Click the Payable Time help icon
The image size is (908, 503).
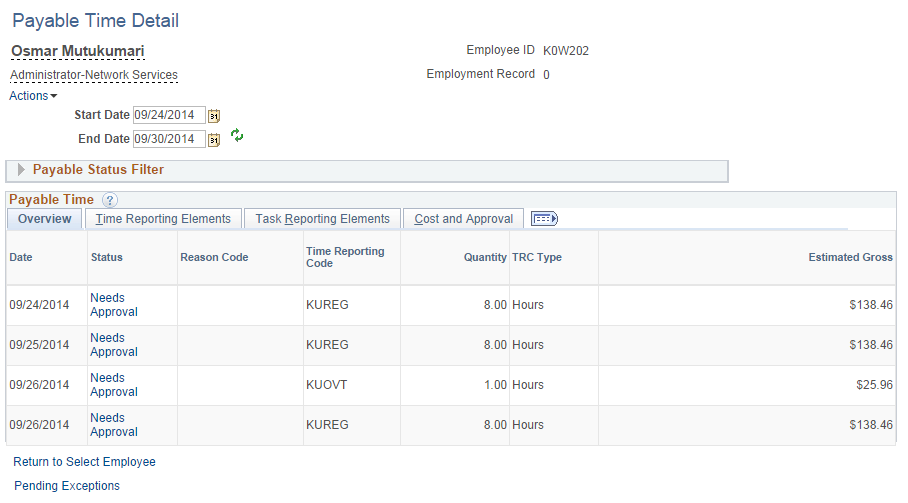(109, 200)
